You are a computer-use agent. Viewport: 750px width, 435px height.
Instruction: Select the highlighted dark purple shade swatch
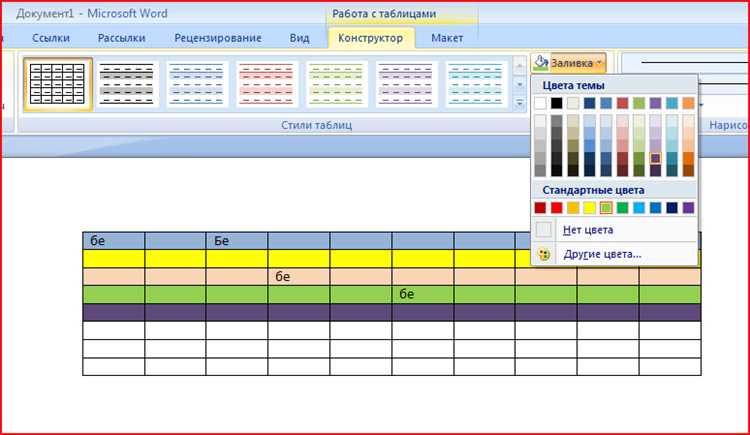[x=655, y=158]
